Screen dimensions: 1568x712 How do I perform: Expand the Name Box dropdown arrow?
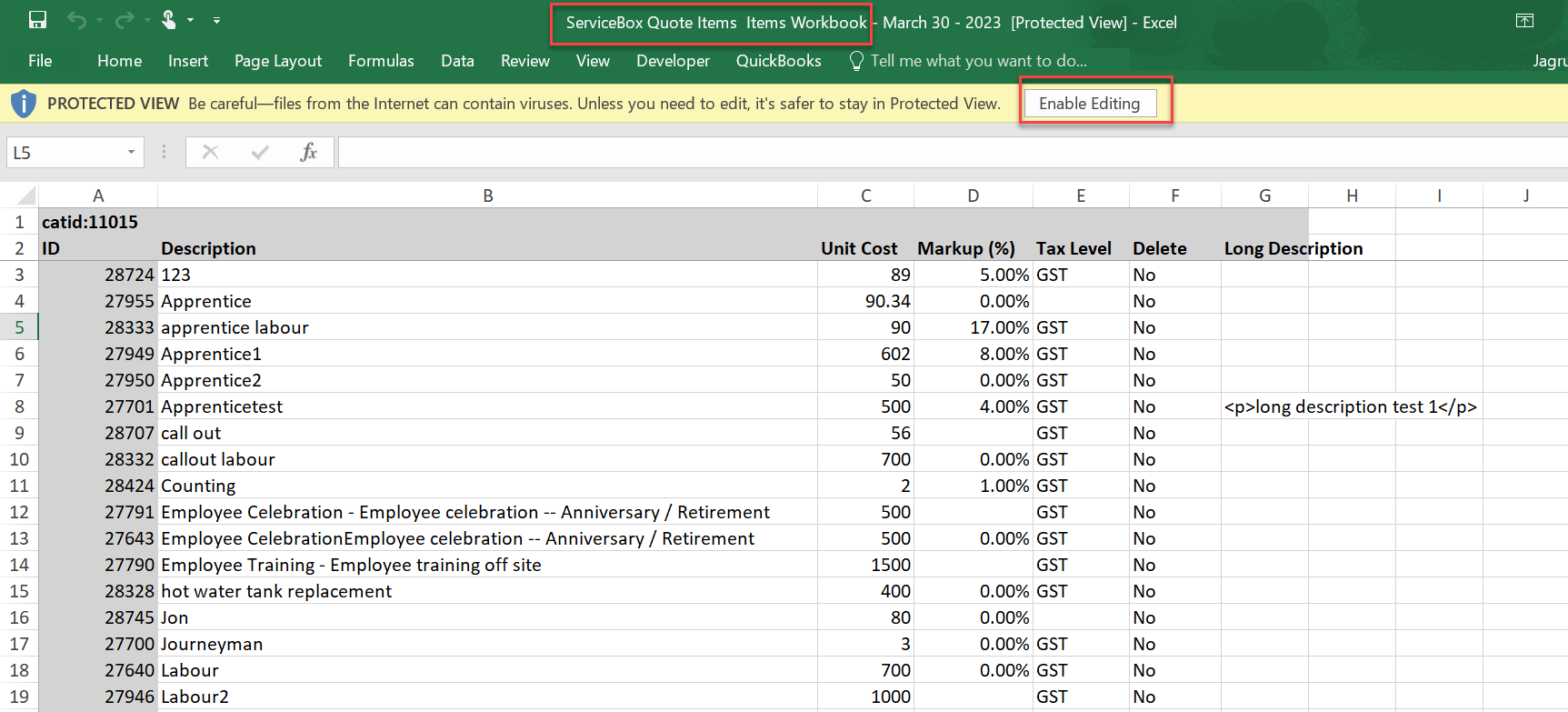[131, 152]
